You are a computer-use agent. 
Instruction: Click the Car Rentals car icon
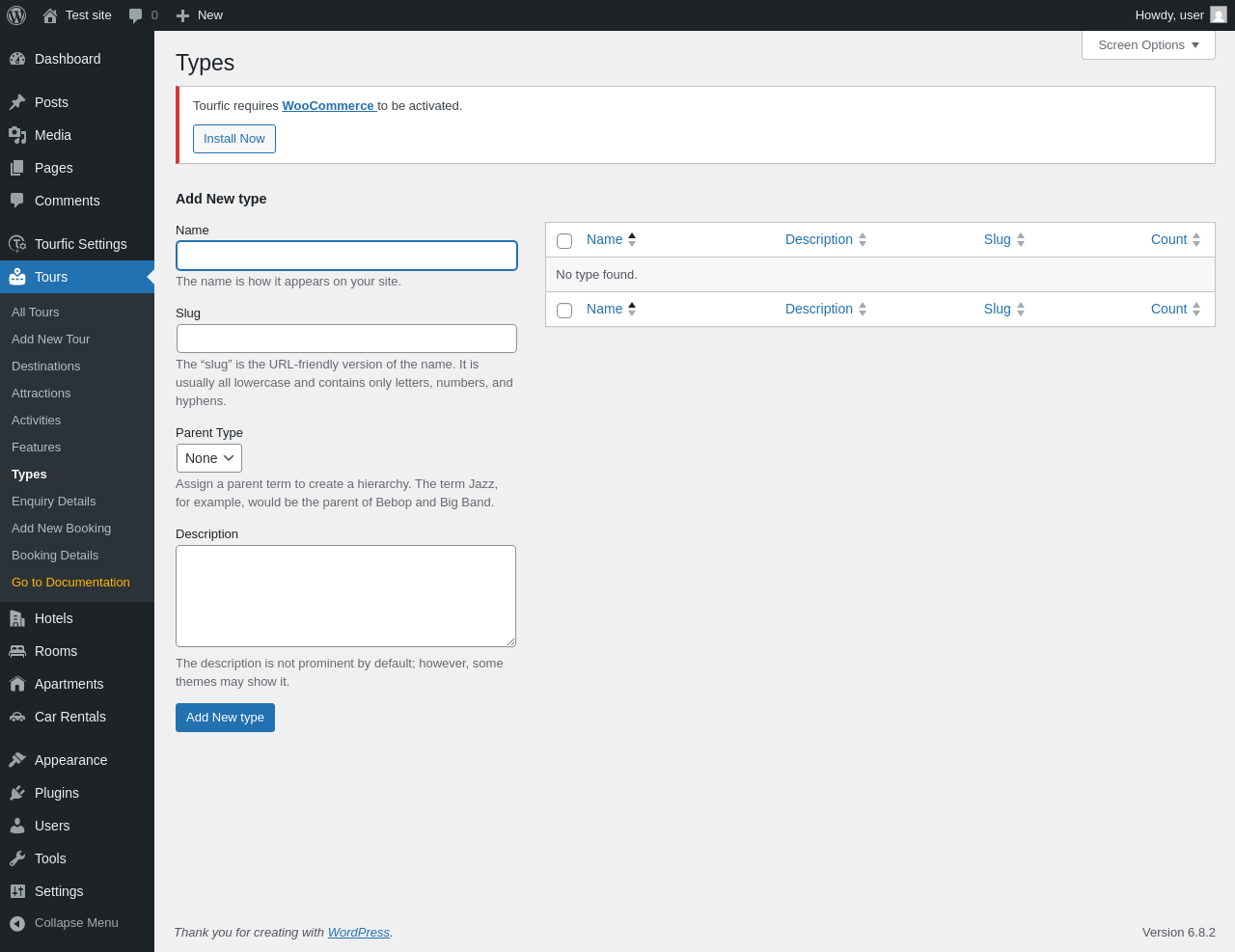pos(17,717)
